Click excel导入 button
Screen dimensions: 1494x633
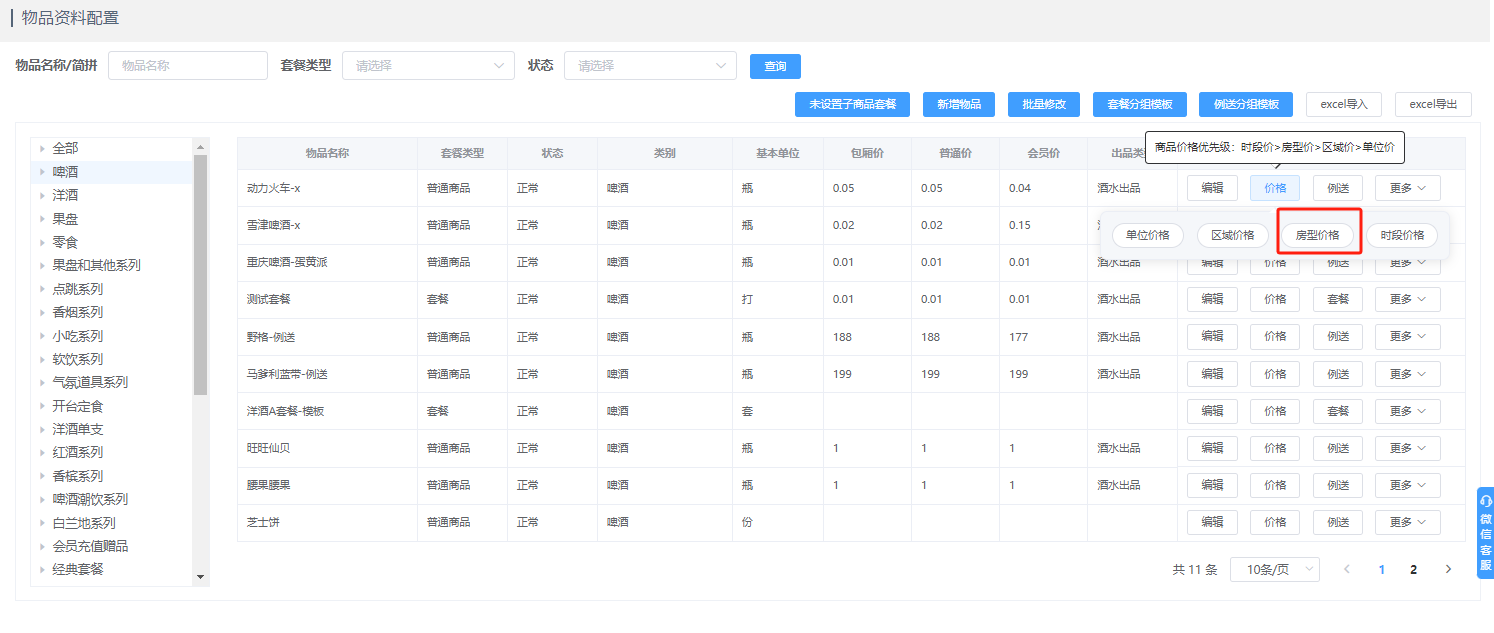coord(1344,104)
